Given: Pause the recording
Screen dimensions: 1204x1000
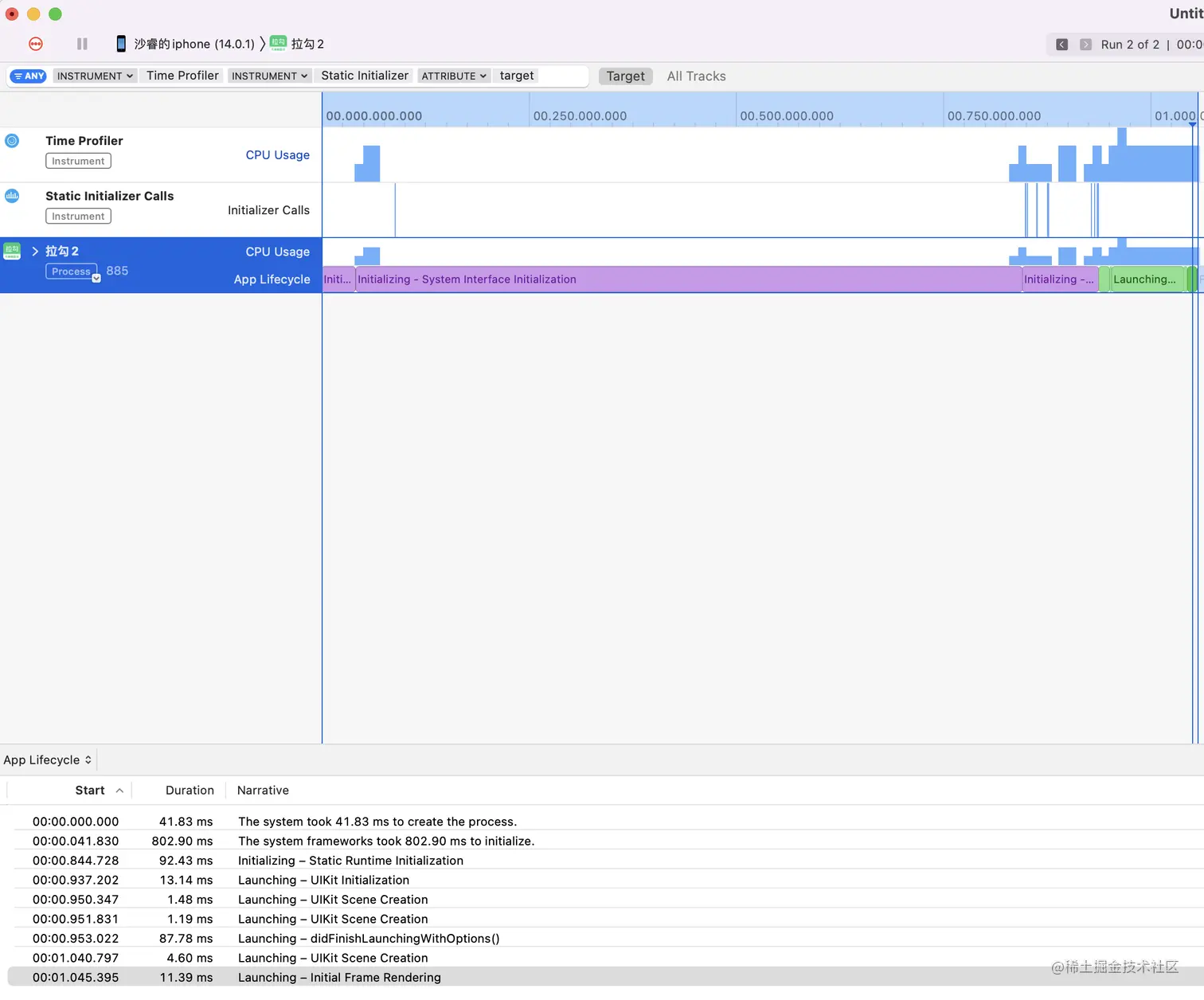Looking at the screenshot, I should click(x=82, y=44).
